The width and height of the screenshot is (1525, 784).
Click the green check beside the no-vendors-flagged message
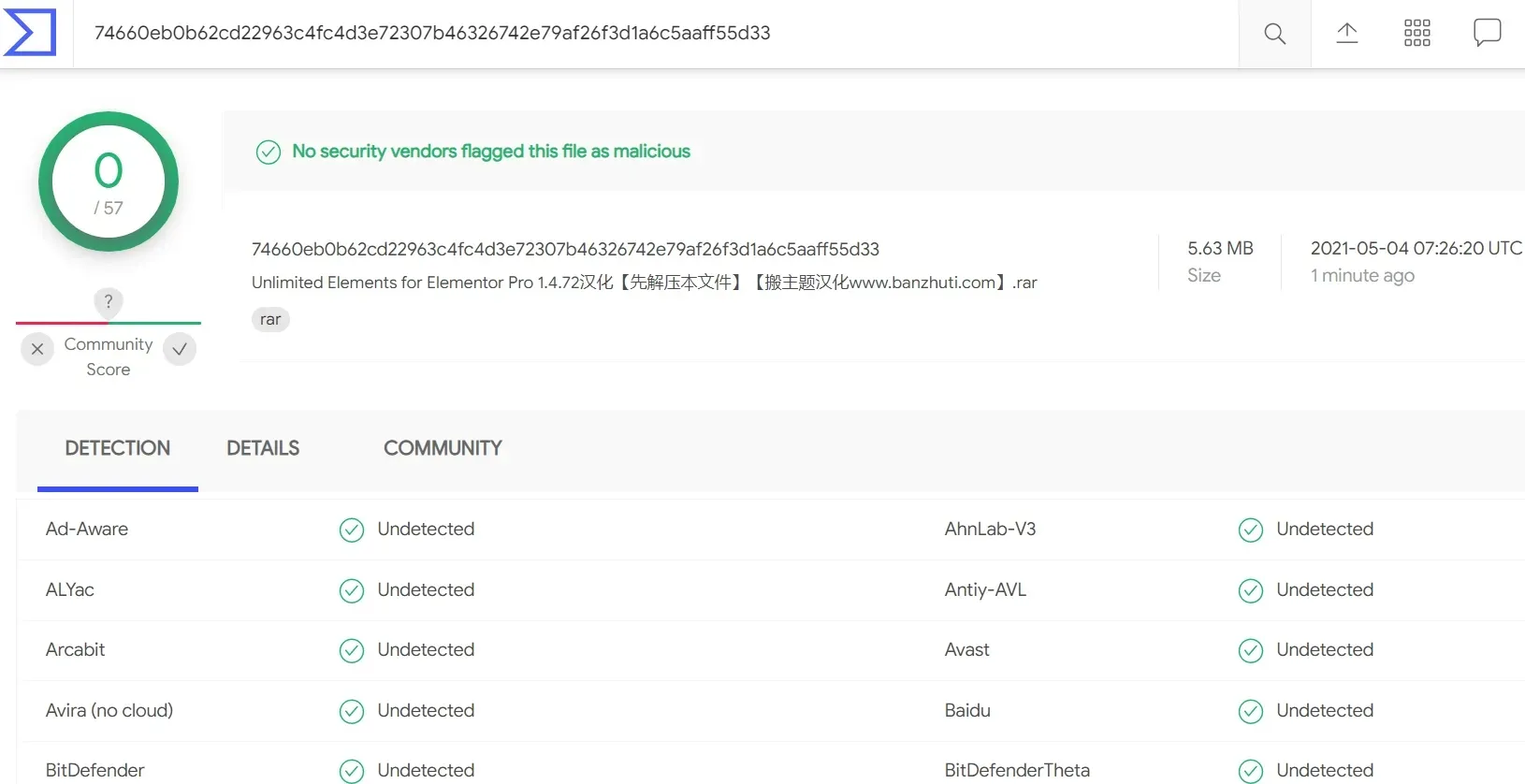(269, 152)
